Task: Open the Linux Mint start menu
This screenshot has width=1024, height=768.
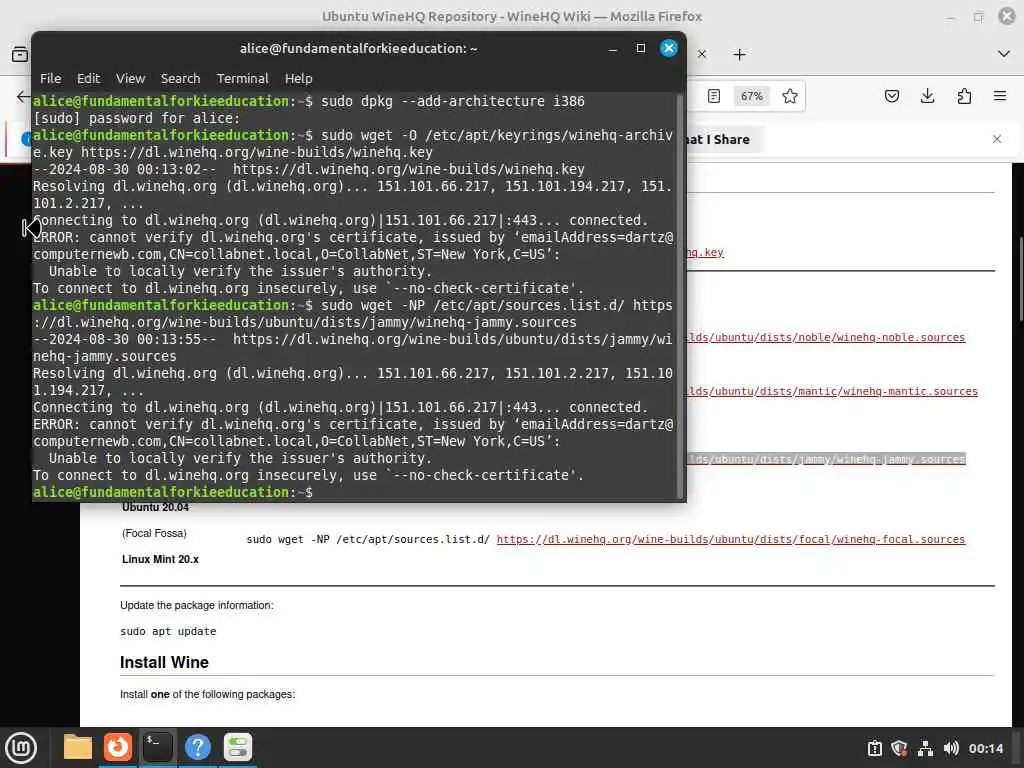Action: click(x=21, y=747)
